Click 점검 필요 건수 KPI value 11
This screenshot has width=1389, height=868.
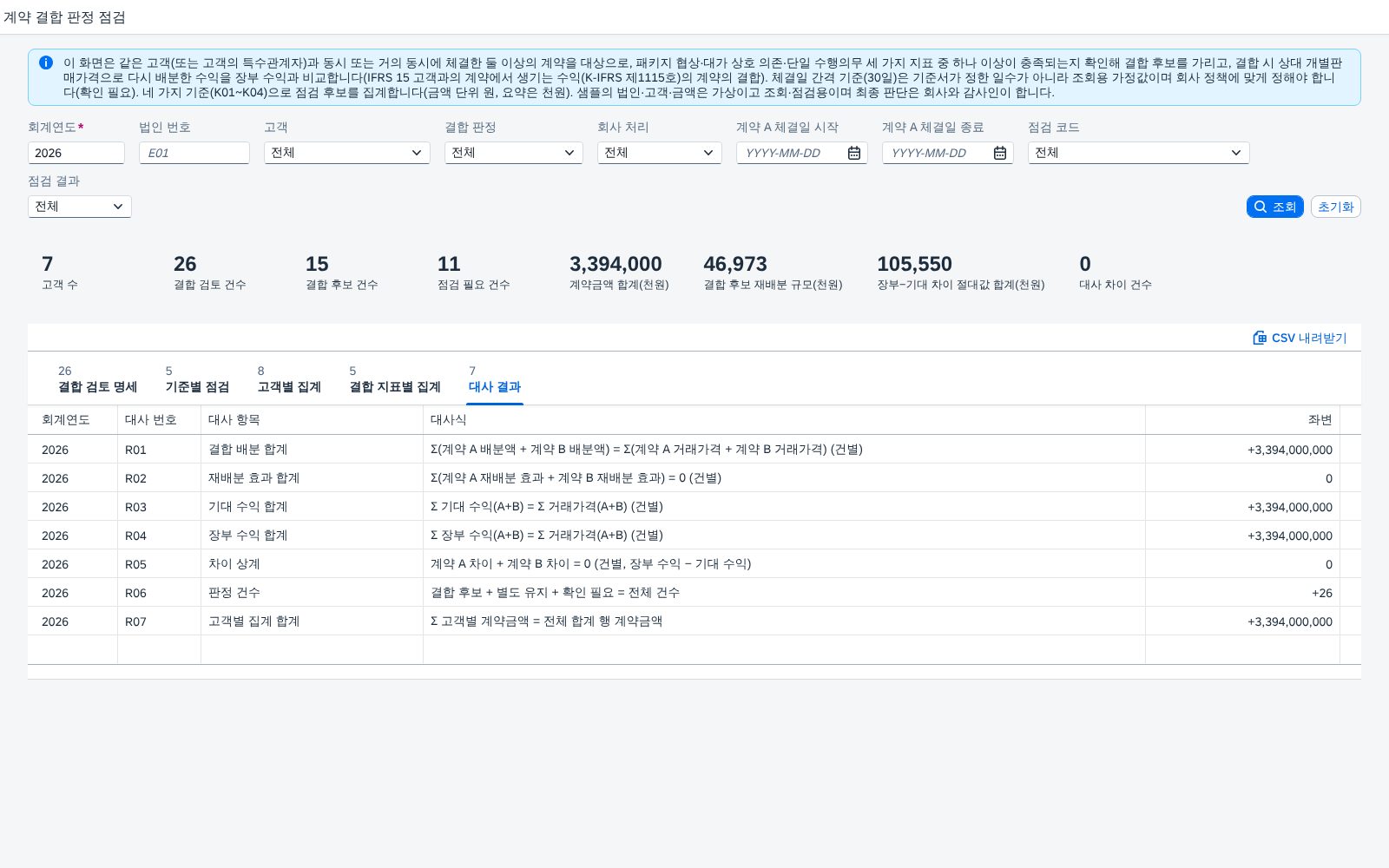coord(449,264)
